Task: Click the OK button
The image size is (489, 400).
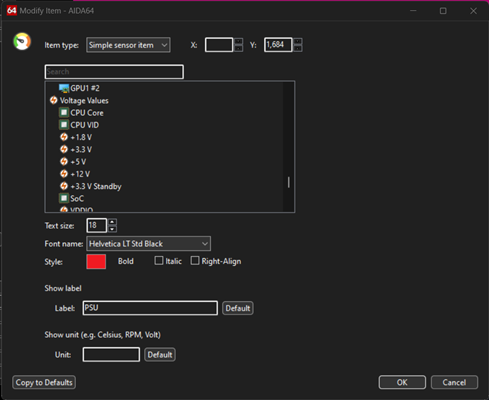Action: pos(402,382)
